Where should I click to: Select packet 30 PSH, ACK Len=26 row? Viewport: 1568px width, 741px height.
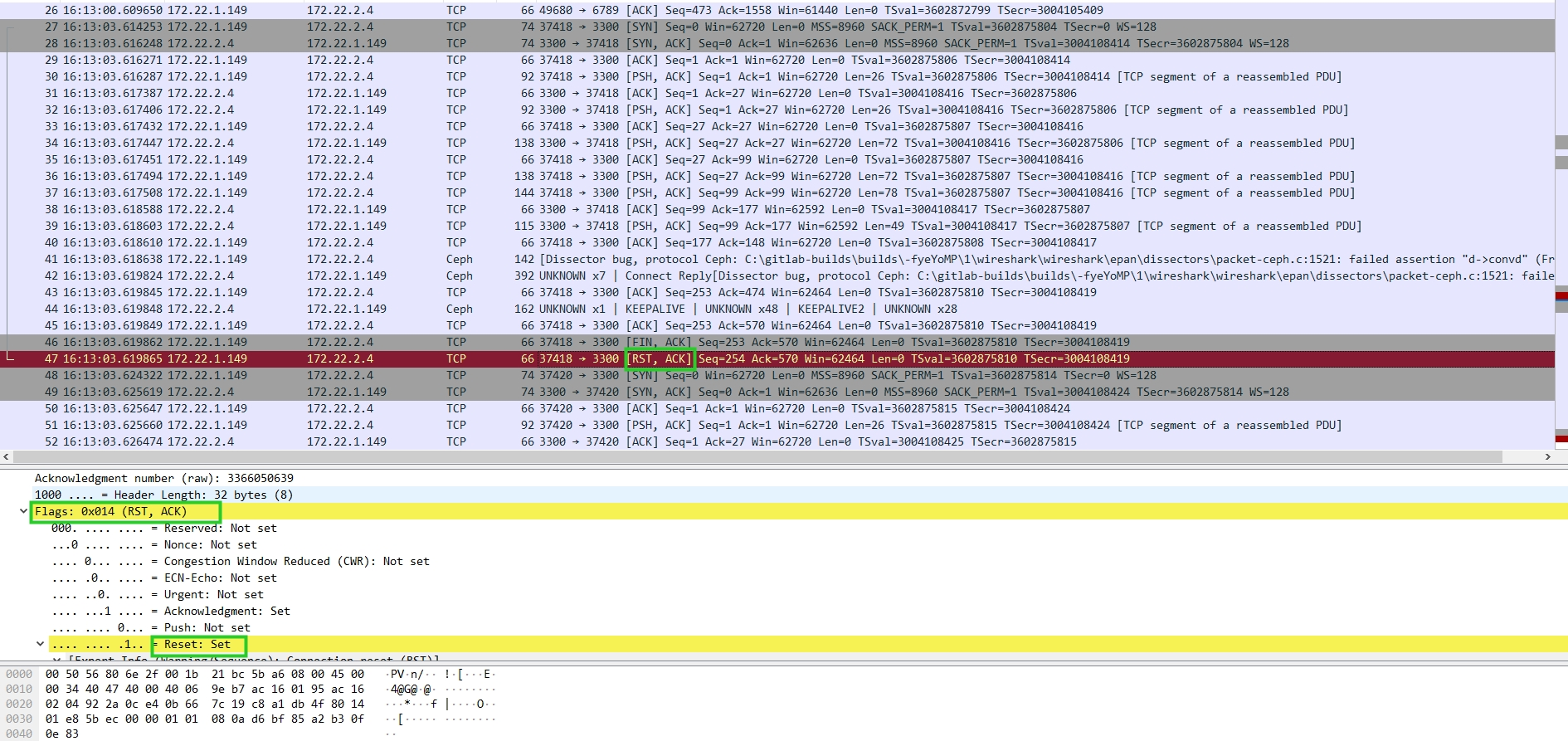point(777,76)
